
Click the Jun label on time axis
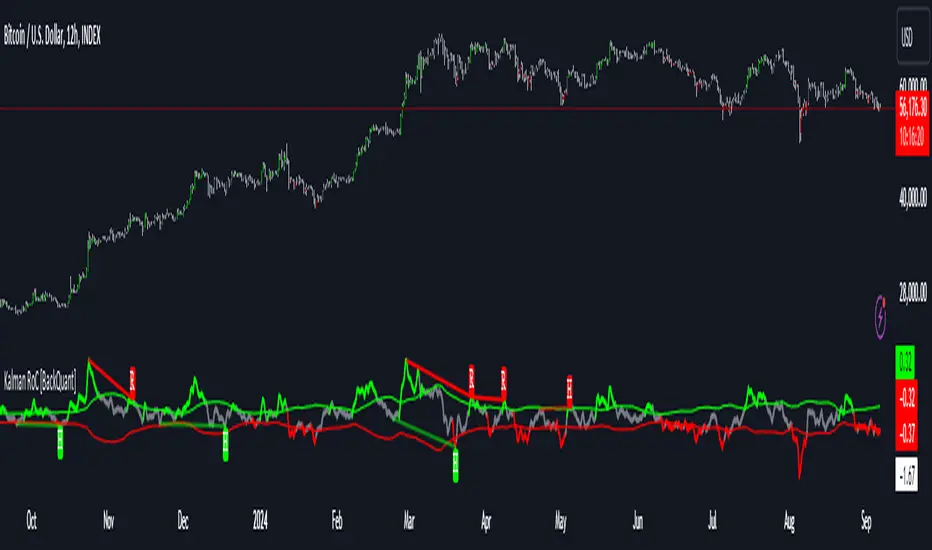point(638,521)
